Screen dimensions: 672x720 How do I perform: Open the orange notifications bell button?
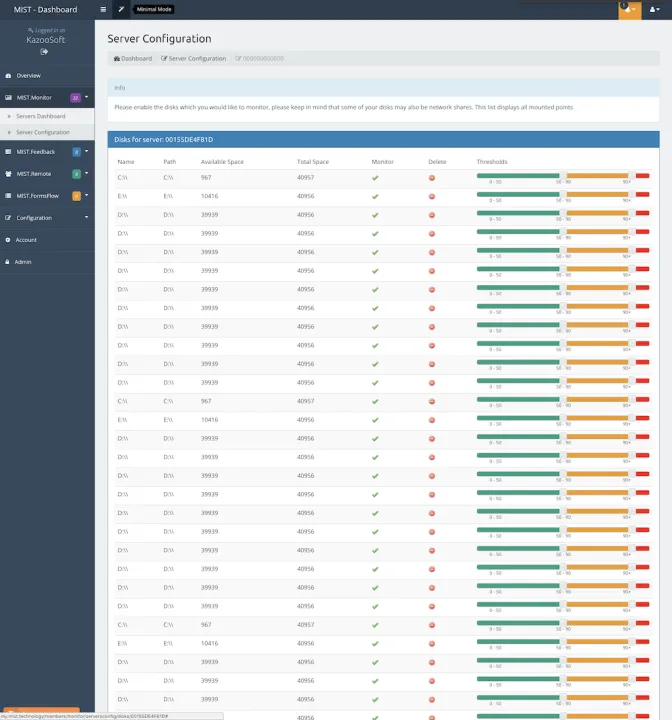click(x=629, y=10)
